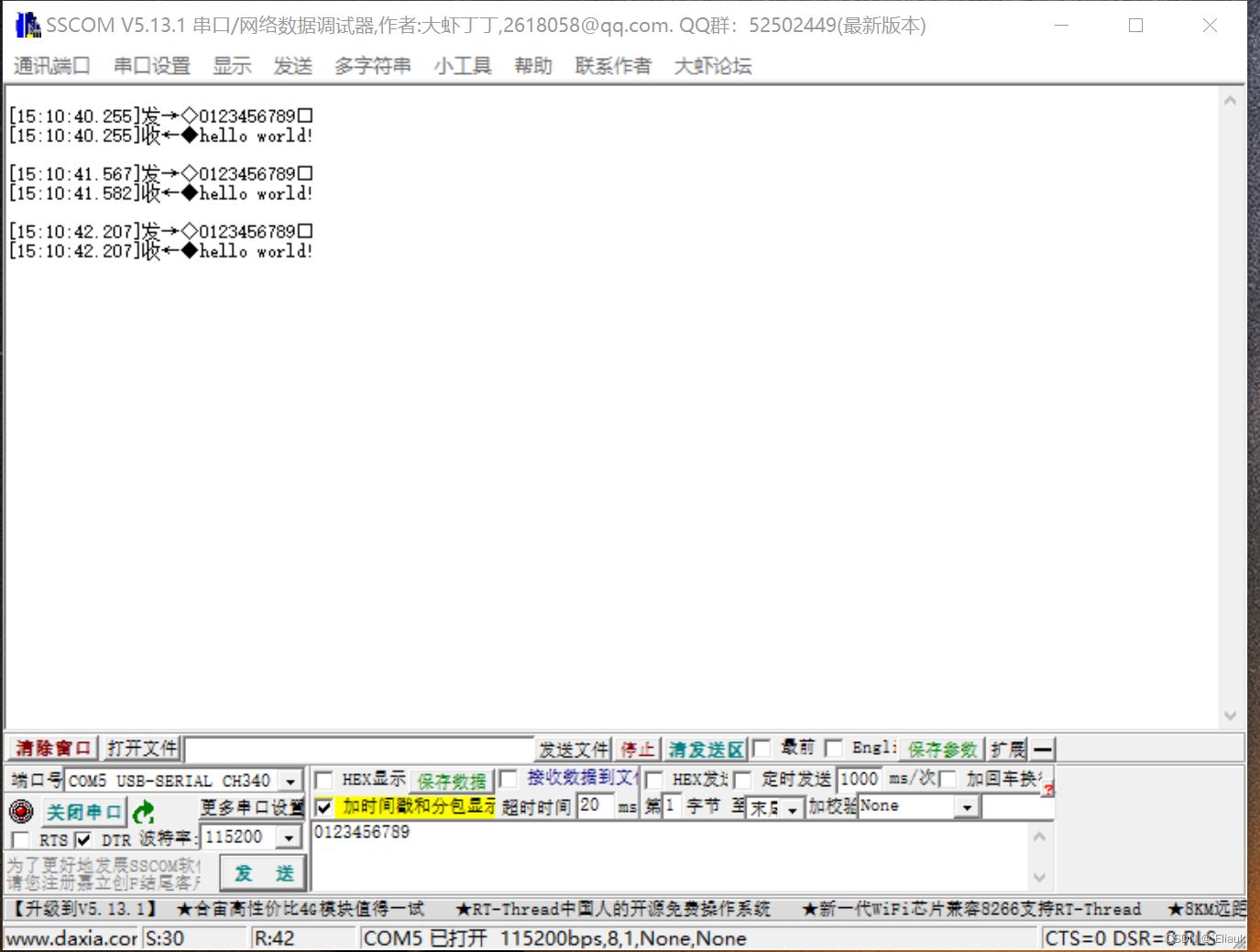Click the 发送文件 button
The width and height of the screenshot is (1260, 952).
coord(574,750)
